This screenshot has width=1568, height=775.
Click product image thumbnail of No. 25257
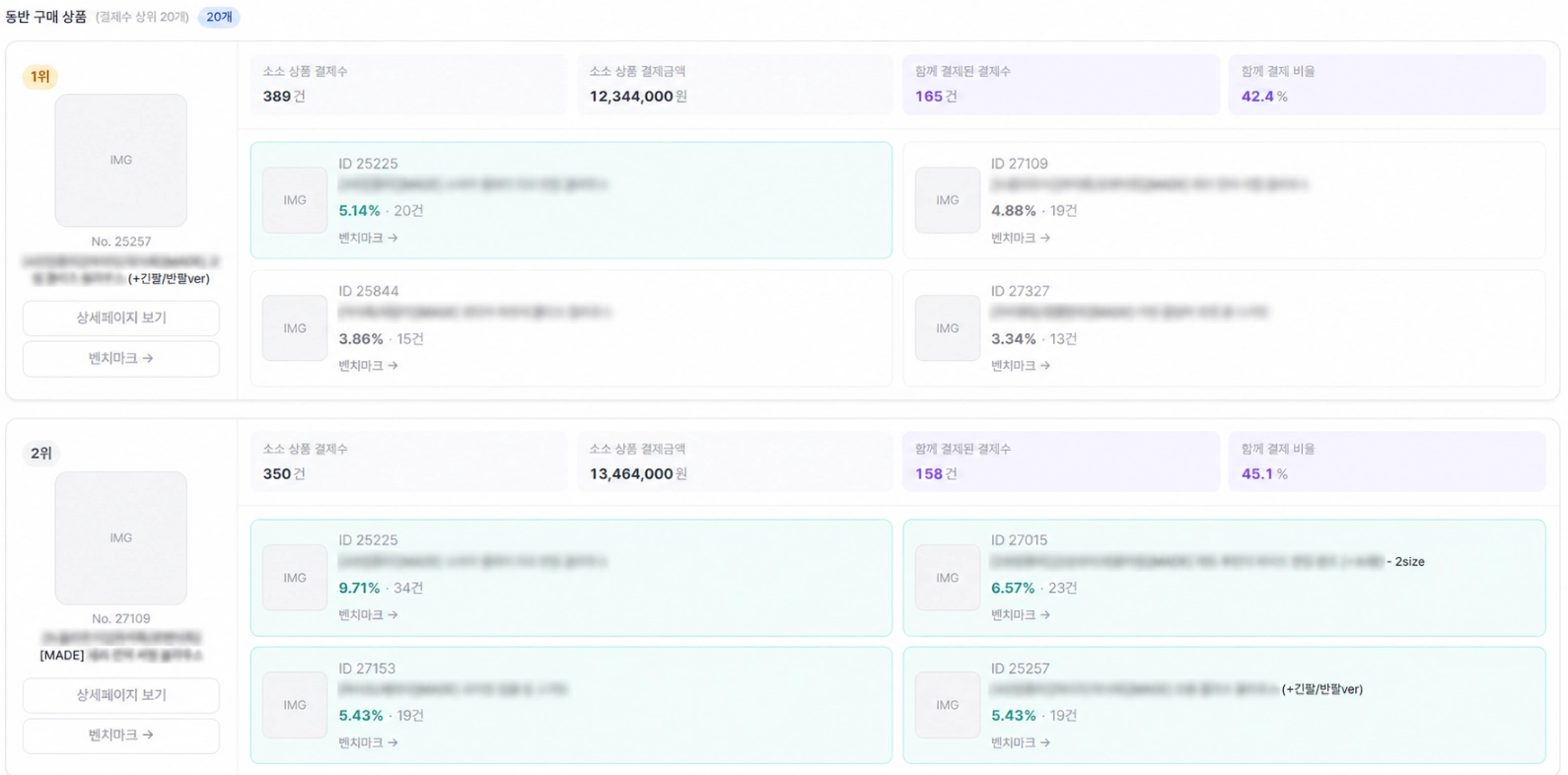121,161
